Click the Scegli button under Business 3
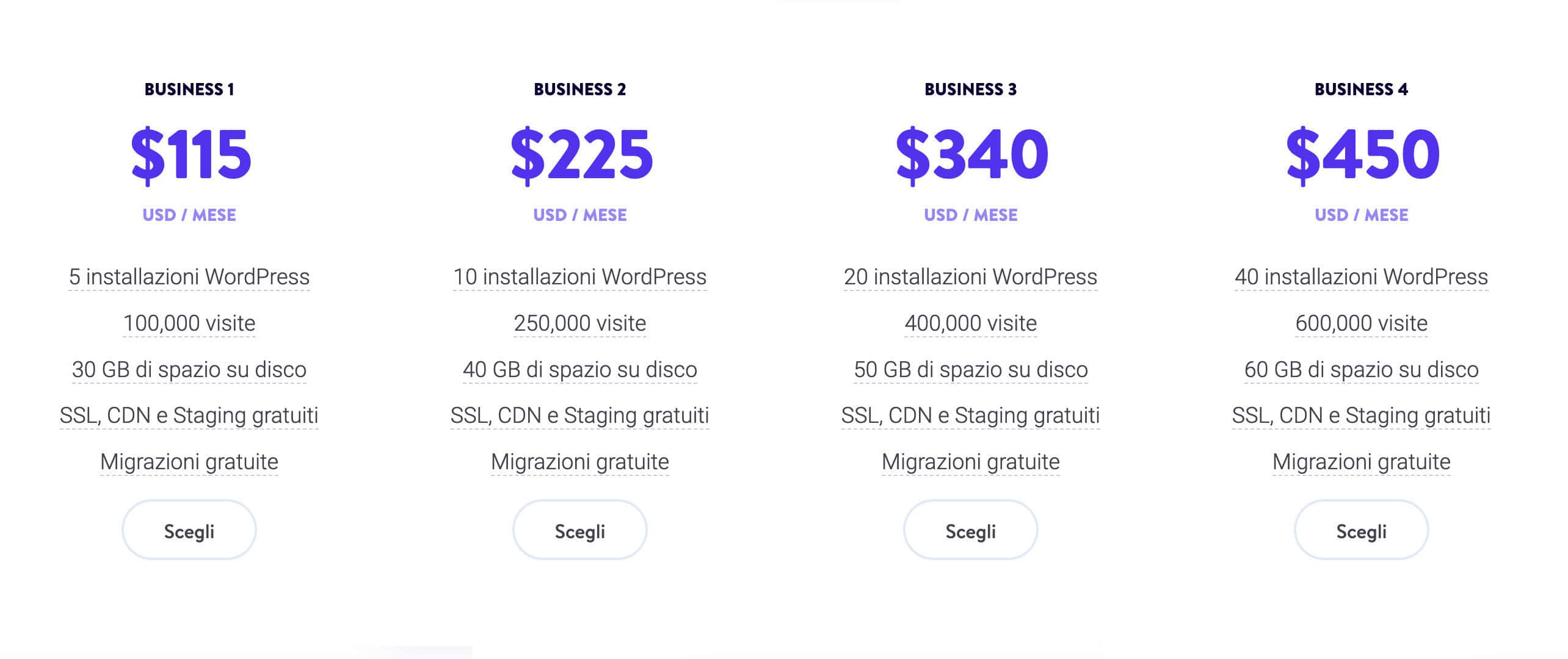The image size is (1568, 659). (970, 530)
